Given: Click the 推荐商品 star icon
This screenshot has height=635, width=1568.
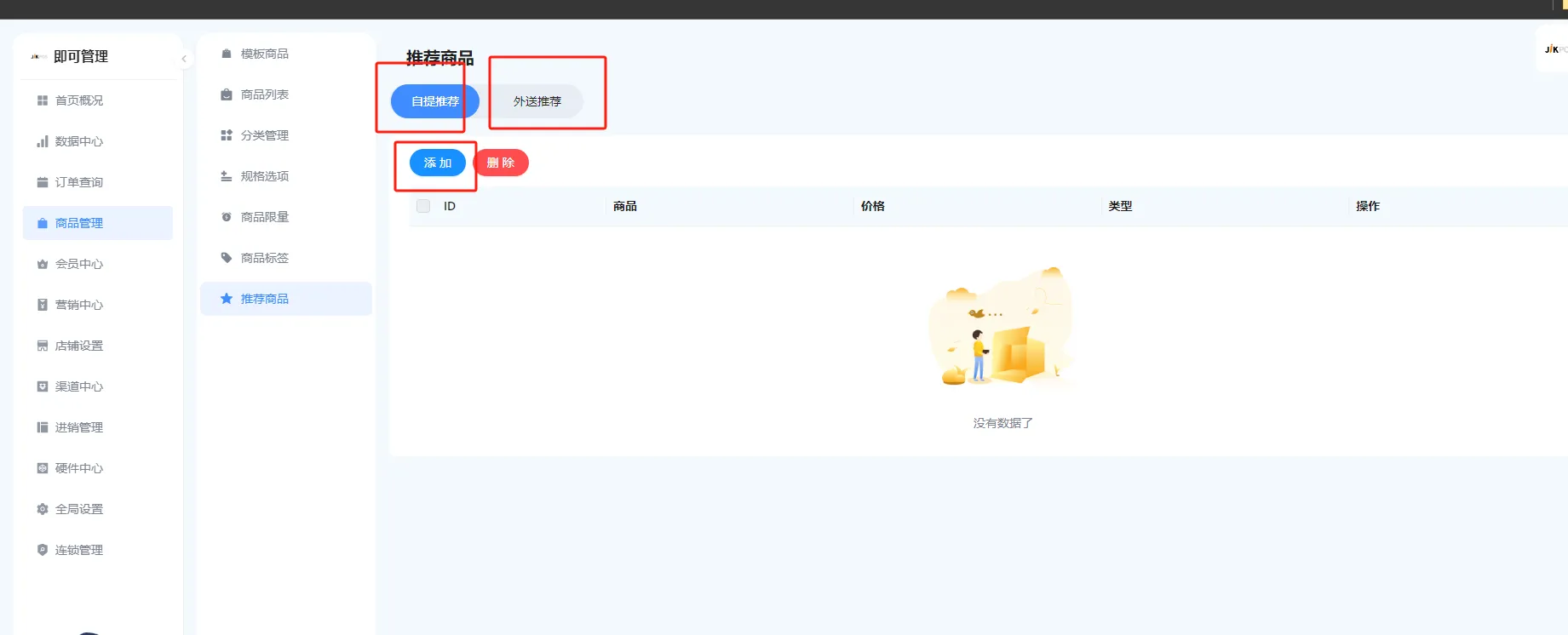Looking at the screenshot, I should point(227,299).
